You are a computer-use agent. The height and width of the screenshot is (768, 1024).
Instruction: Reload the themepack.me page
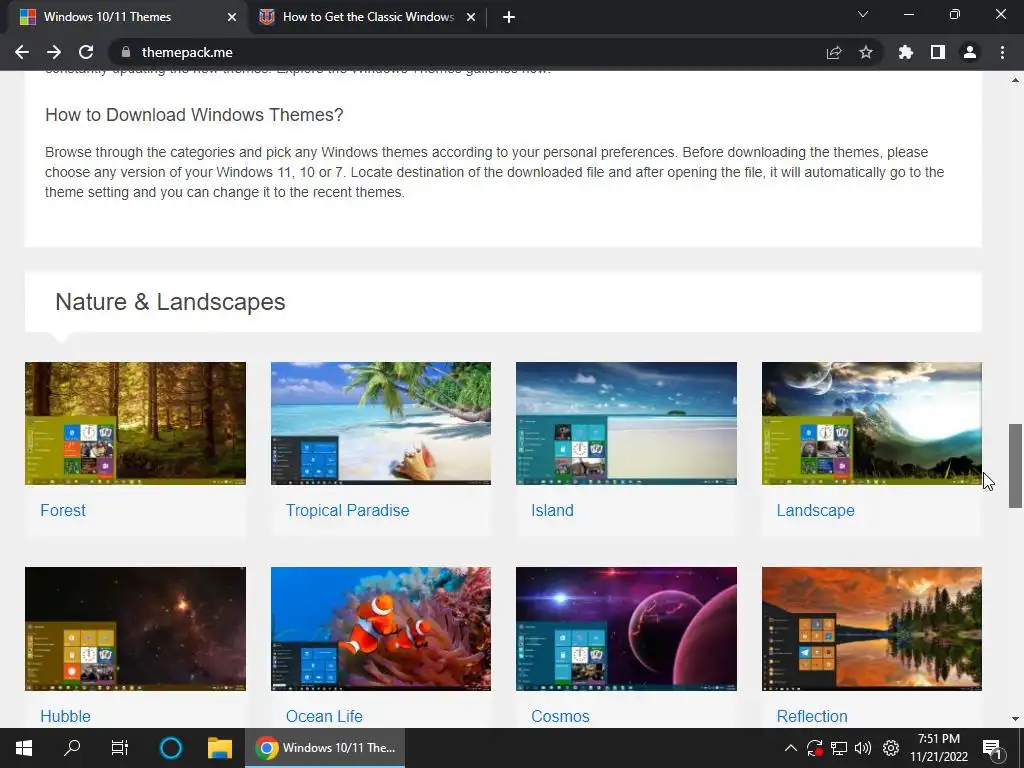[x=86, y=52]
